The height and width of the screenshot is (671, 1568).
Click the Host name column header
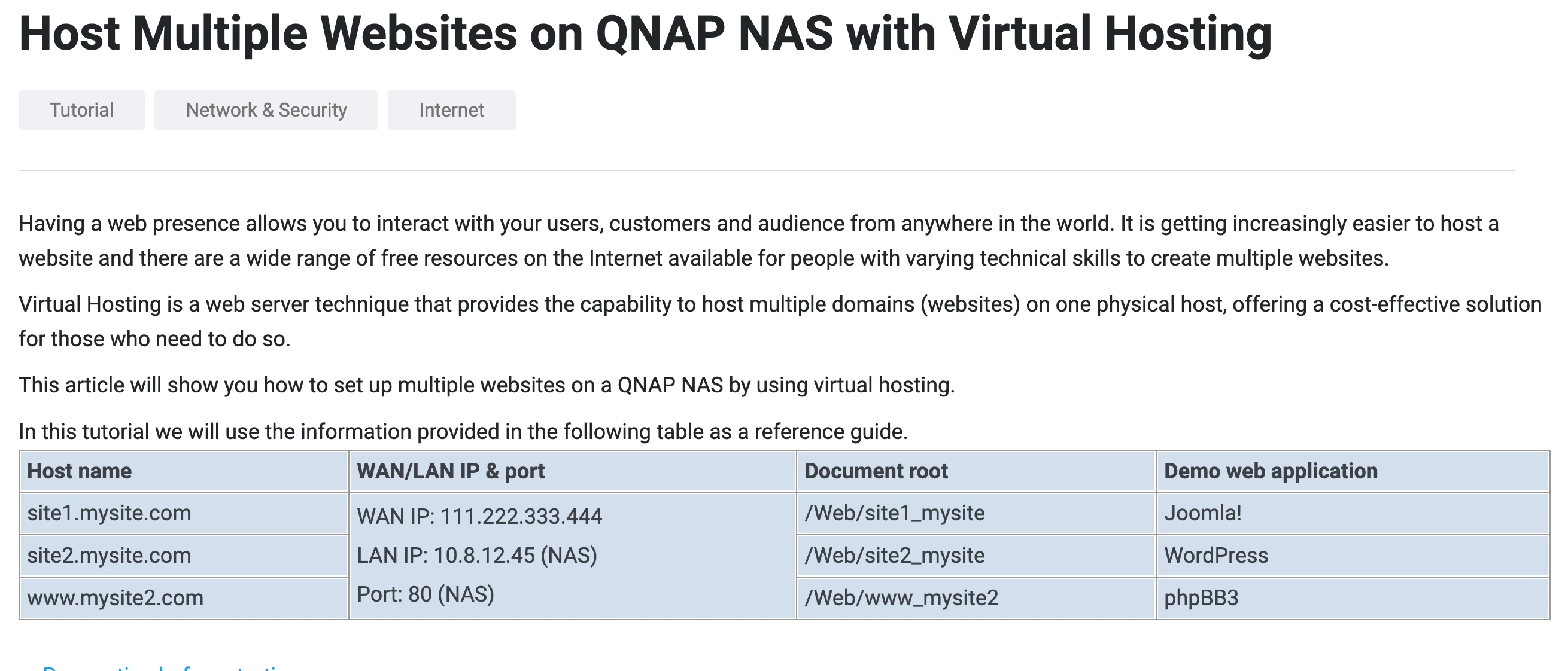pos(79,471)
